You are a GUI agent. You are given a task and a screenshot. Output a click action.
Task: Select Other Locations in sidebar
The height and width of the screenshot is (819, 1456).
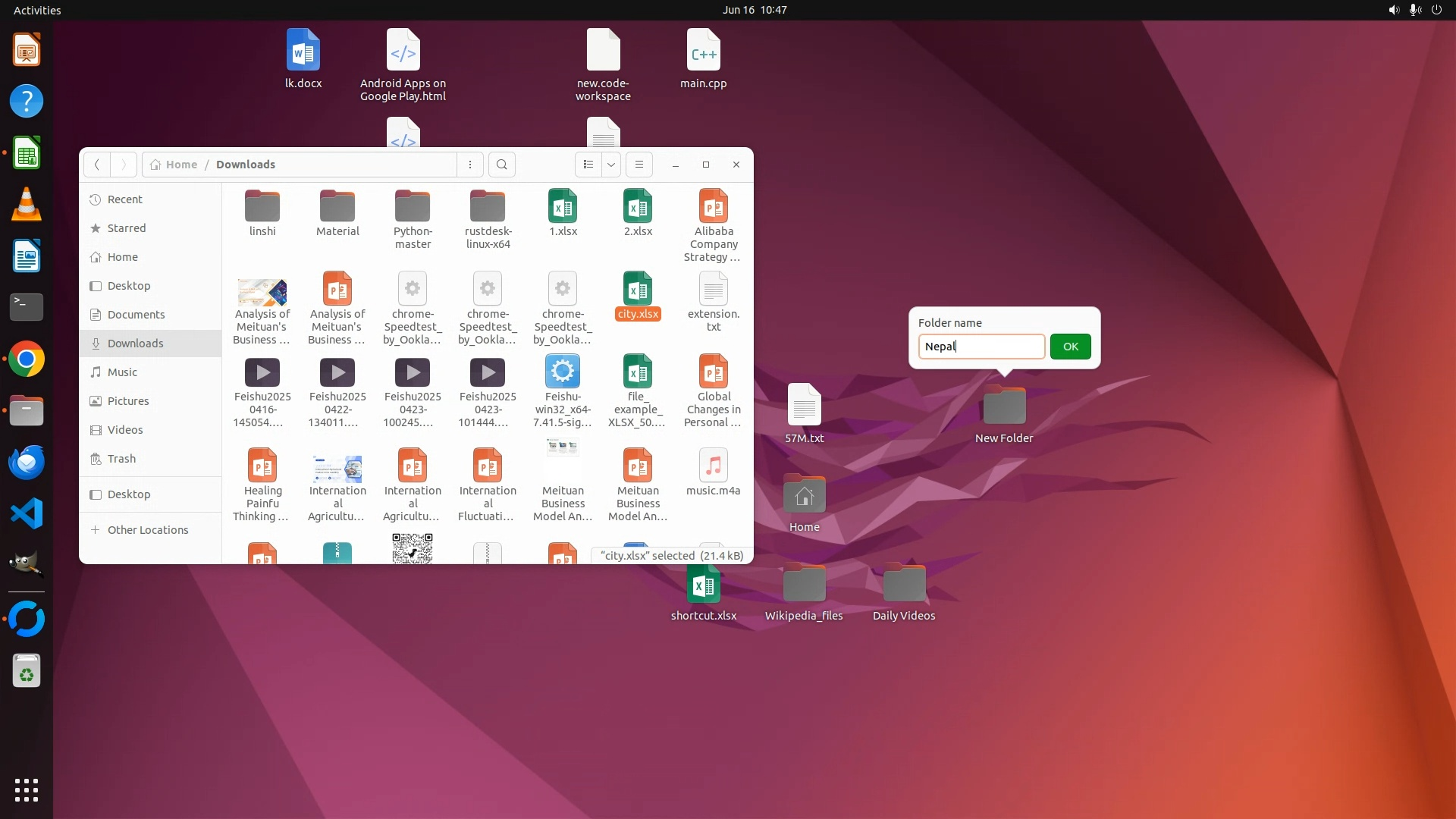coord(147,530)
